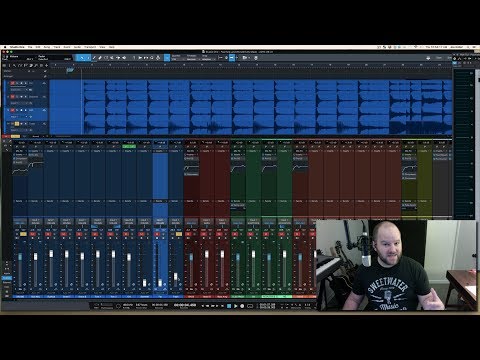
Task: Select the Mute tool in the toolbar
Action: point(112,58)
